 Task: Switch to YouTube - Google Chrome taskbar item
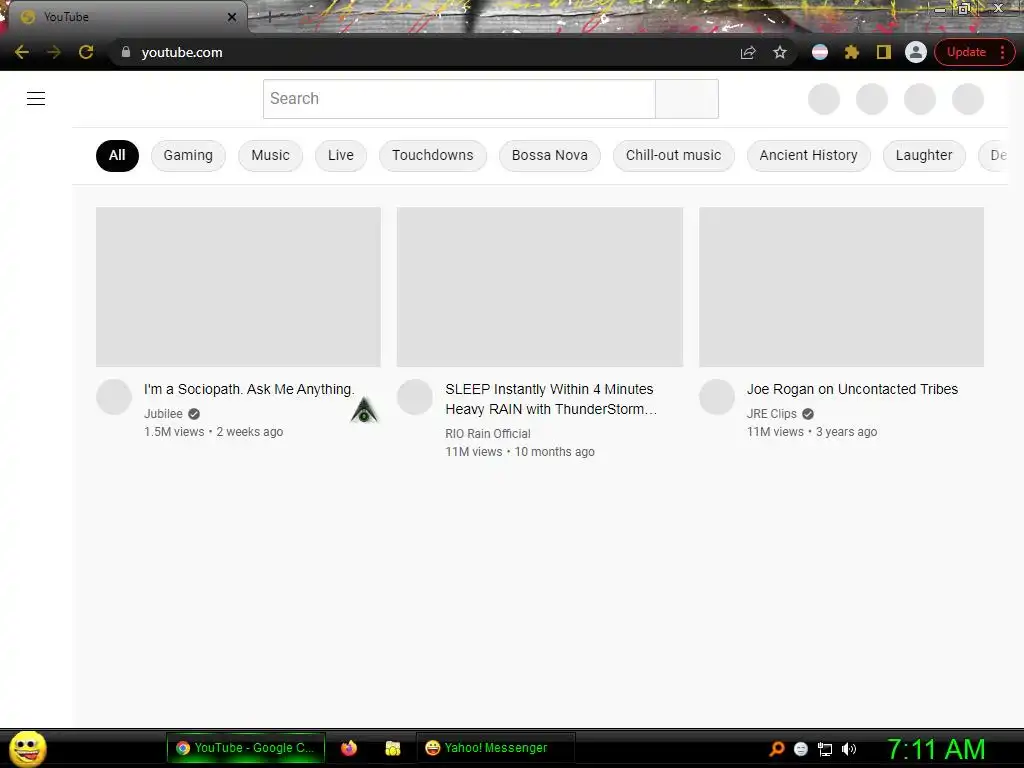coord(246,748)
